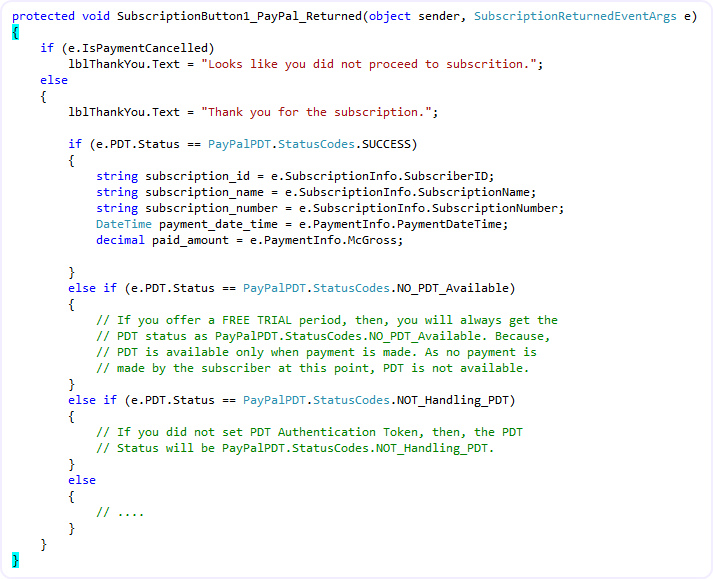Click NOT_Handling_PDT in the else if condition

pos(452,400)
